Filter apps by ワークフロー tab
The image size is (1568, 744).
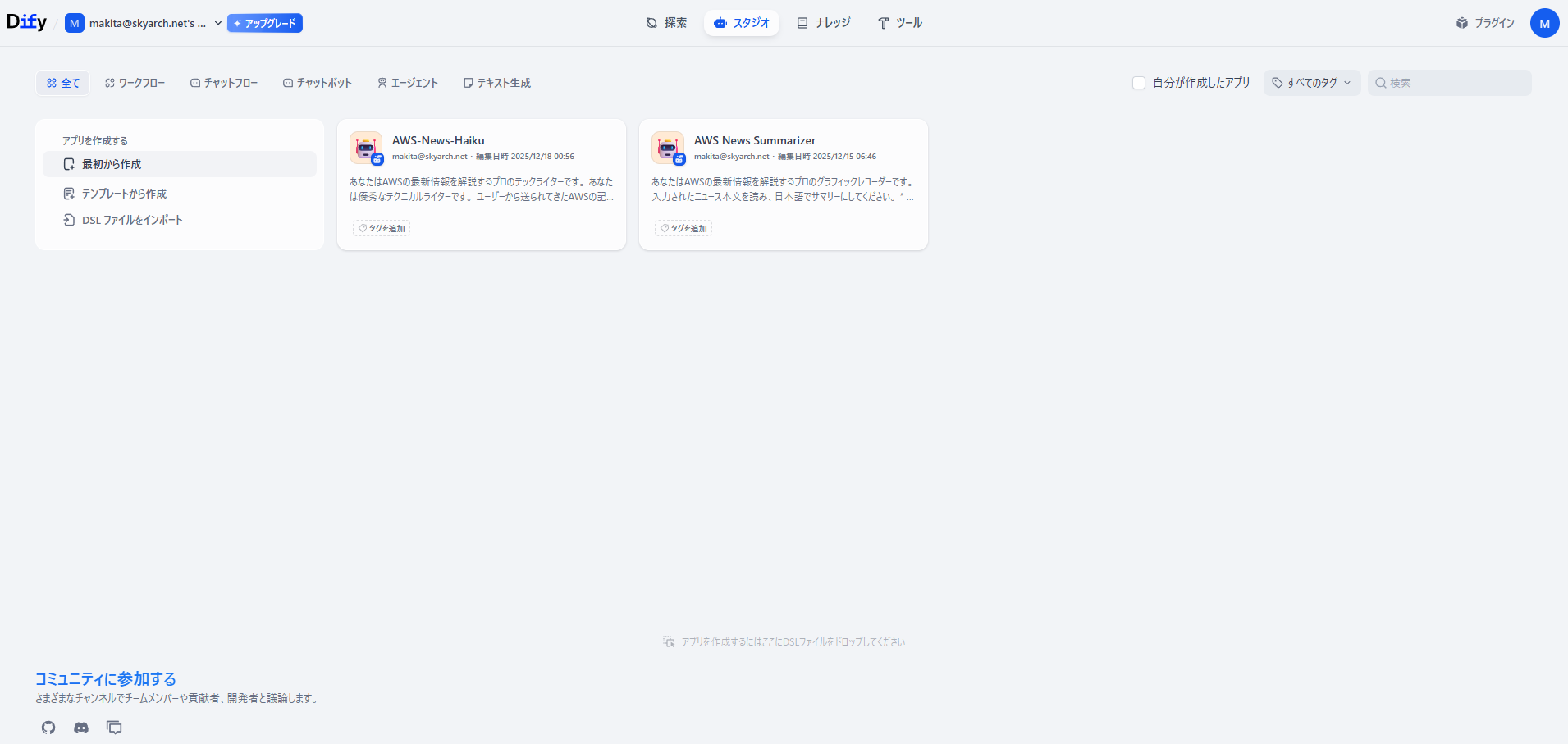point(135,83)
